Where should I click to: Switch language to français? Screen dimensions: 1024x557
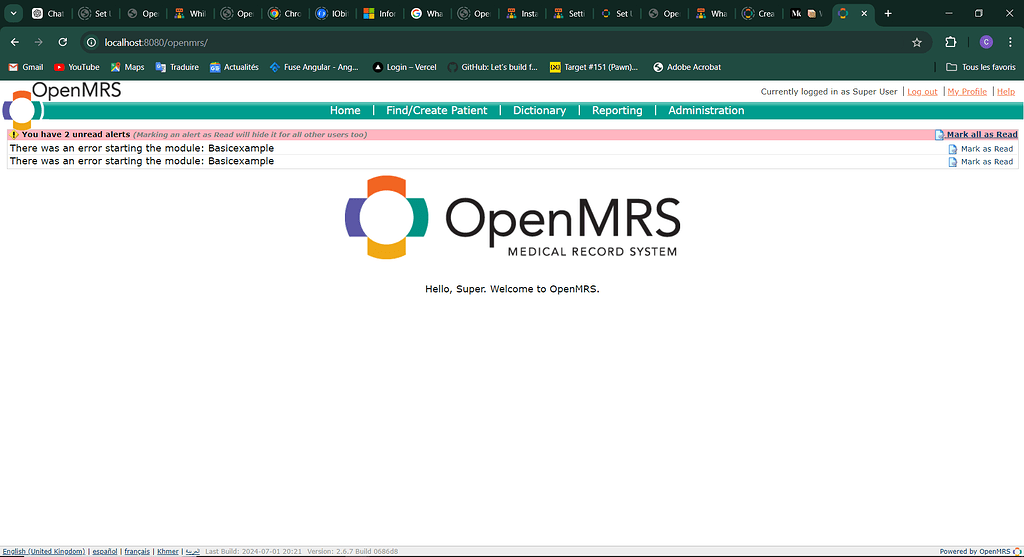pos(137,552)
